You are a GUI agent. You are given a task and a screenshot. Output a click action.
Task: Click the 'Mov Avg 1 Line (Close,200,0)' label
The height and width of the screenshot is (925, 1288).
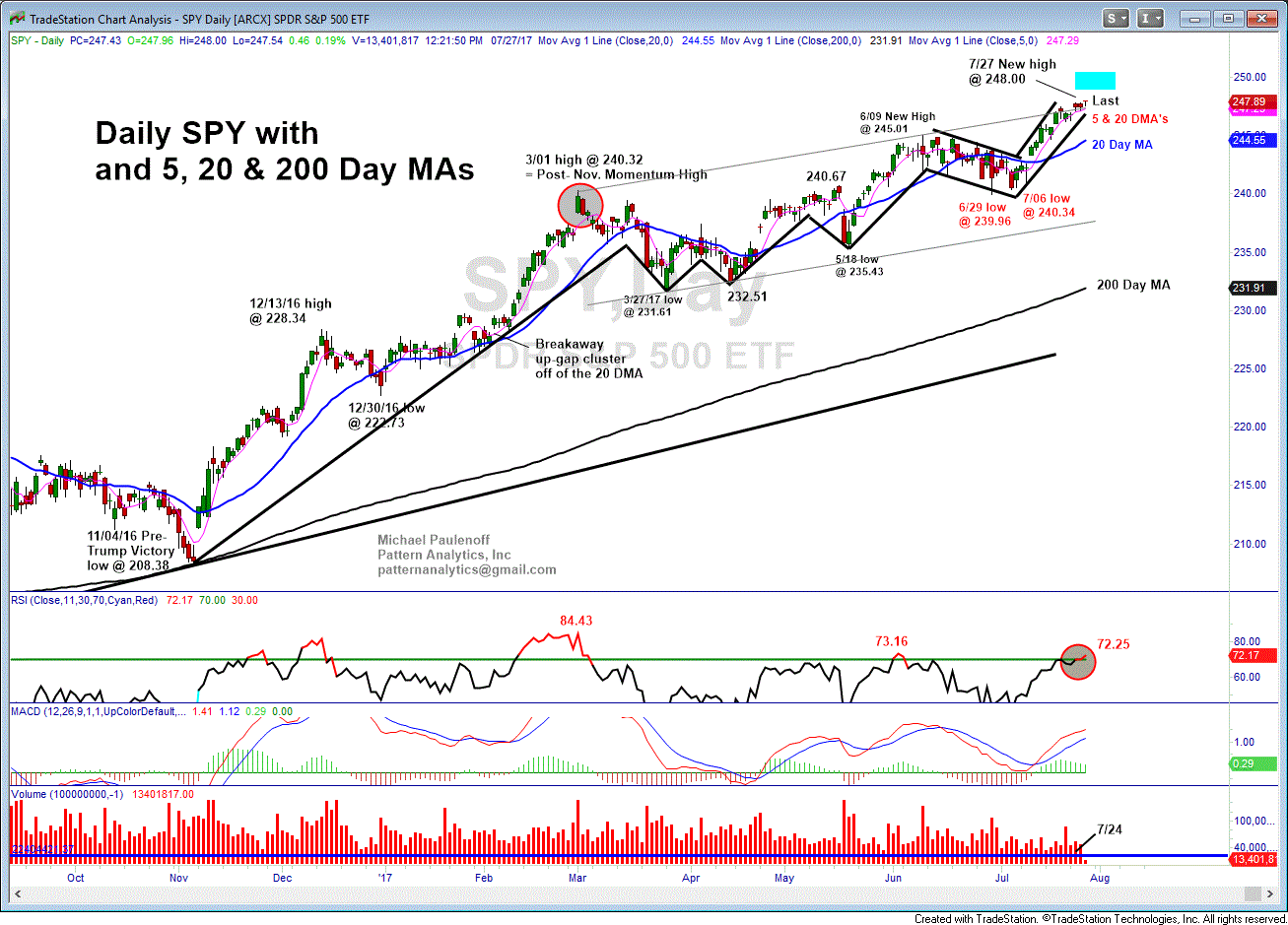791,40
